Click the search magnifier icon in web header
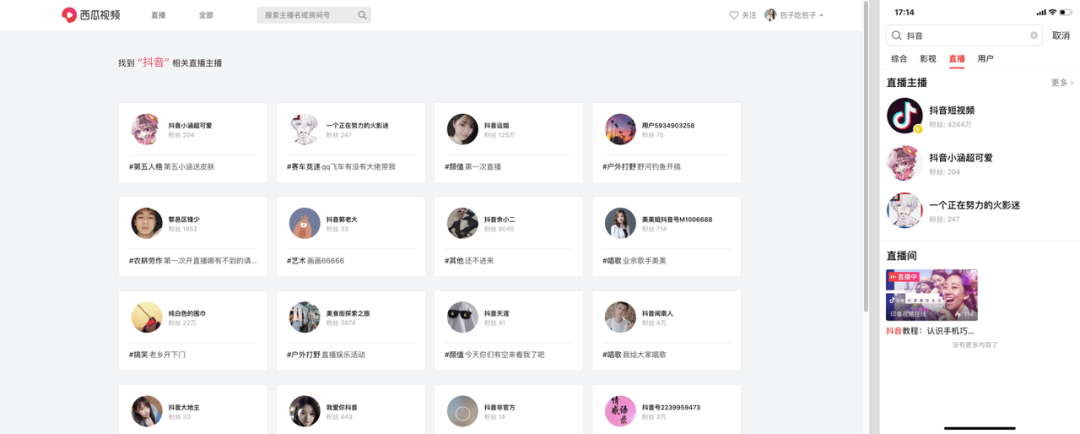The image size is (1080, 434). pyautogui.click(x=362, y=15)
